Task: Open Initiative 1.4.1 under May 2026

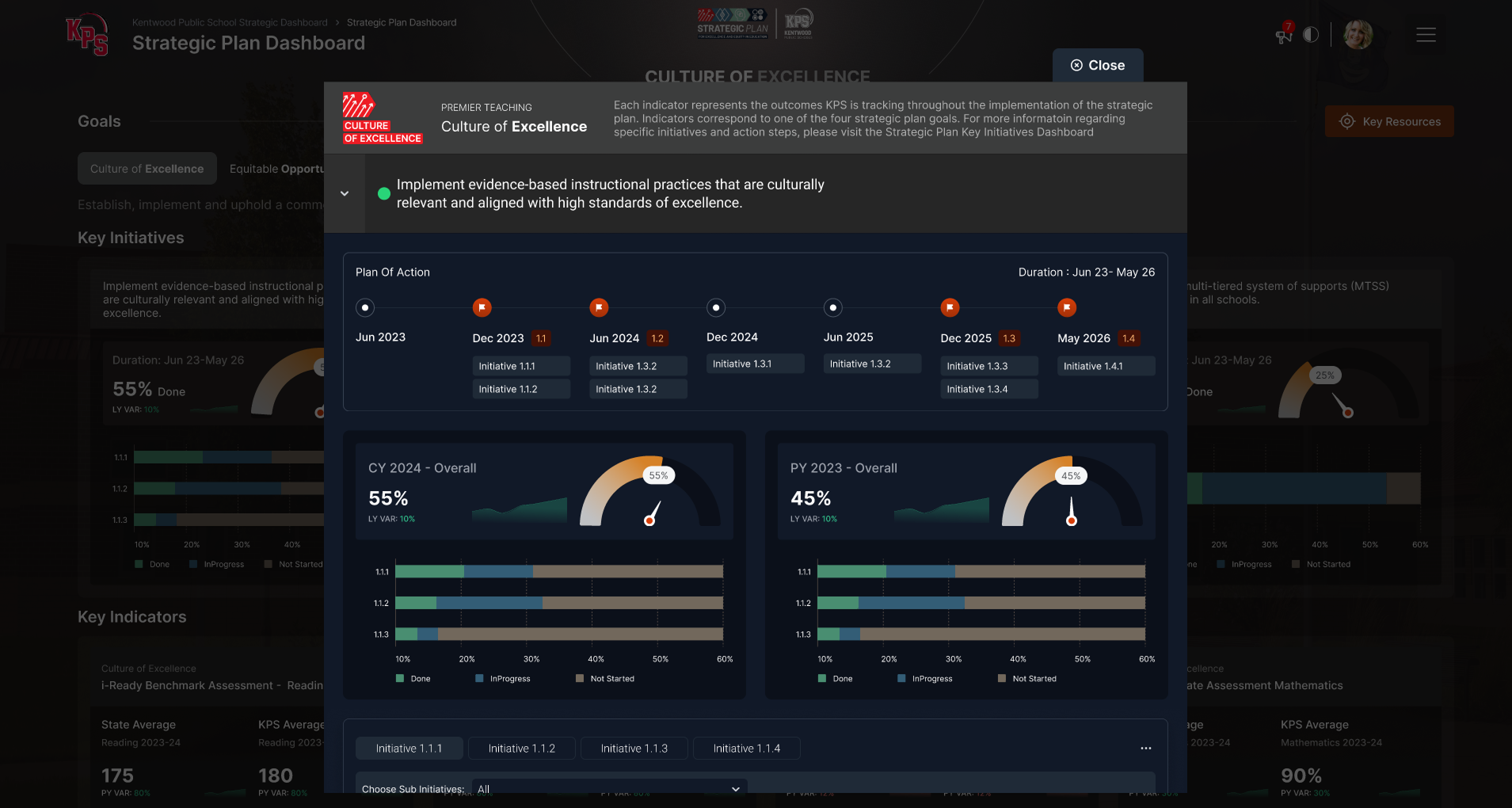Action: pyautogui.click(x=1106, y=366)
